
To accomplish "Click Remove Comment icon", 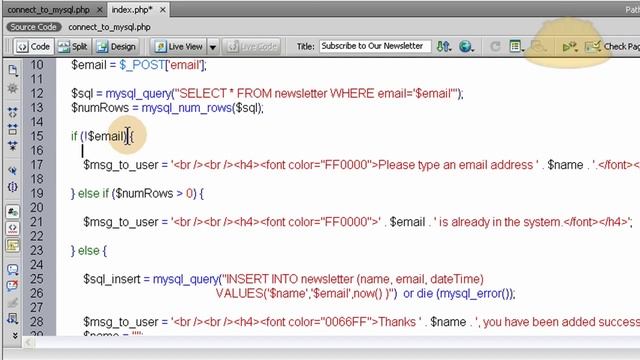I will click(13, 285).
